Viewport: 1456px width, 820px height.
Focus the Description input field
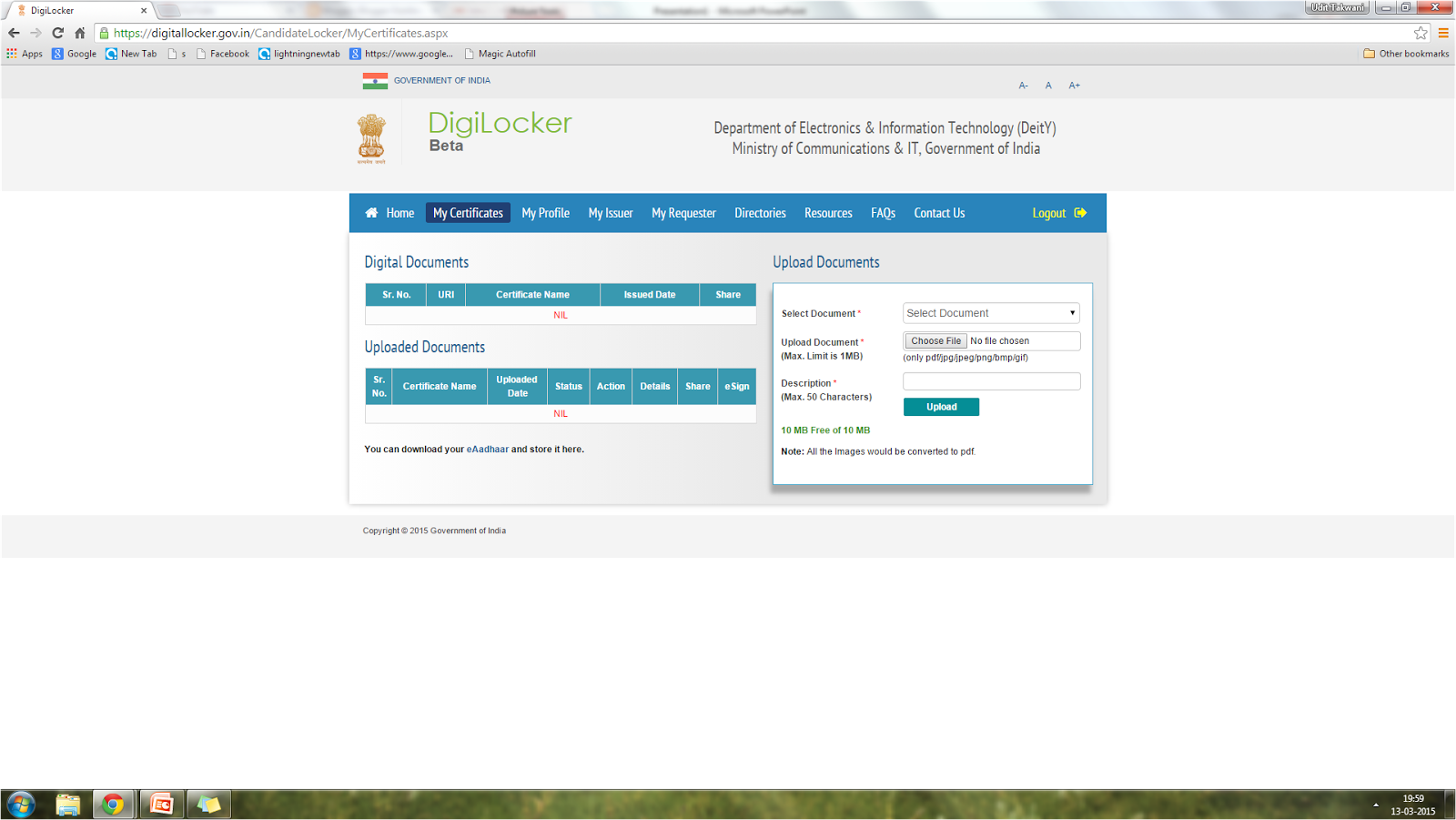coord(992,381)
